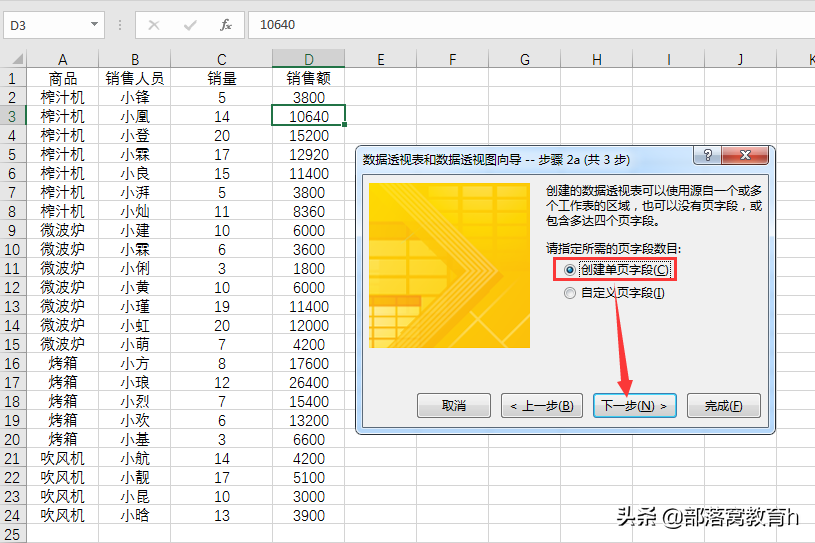The height and width of the screenshot is (543, 815).
Task: Click salesperson cell 小欢
Action: 135,420
